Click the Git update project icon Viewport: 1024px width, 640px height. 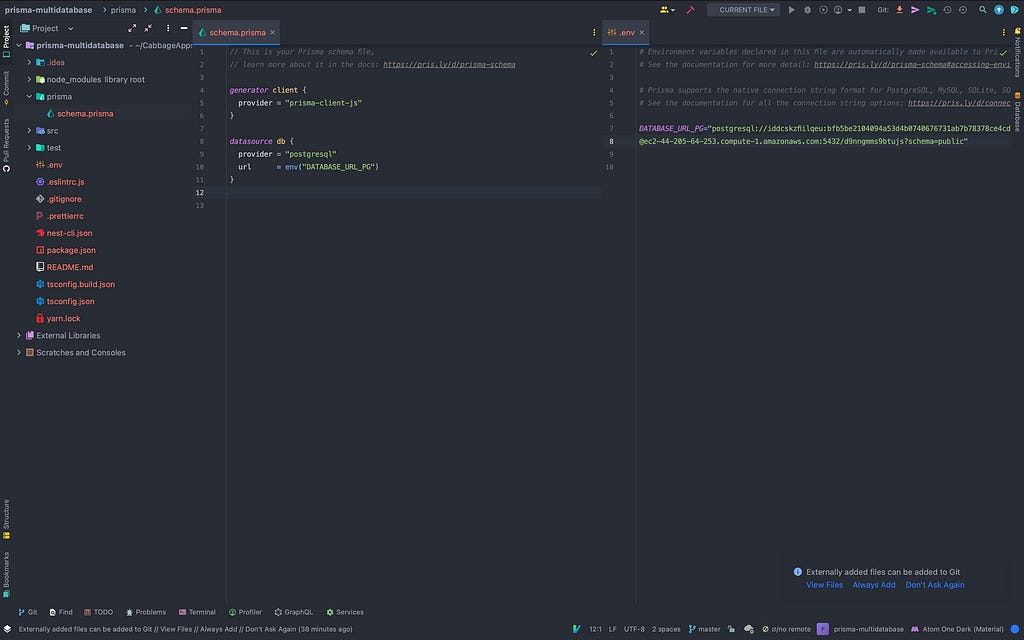click(899, 10)
